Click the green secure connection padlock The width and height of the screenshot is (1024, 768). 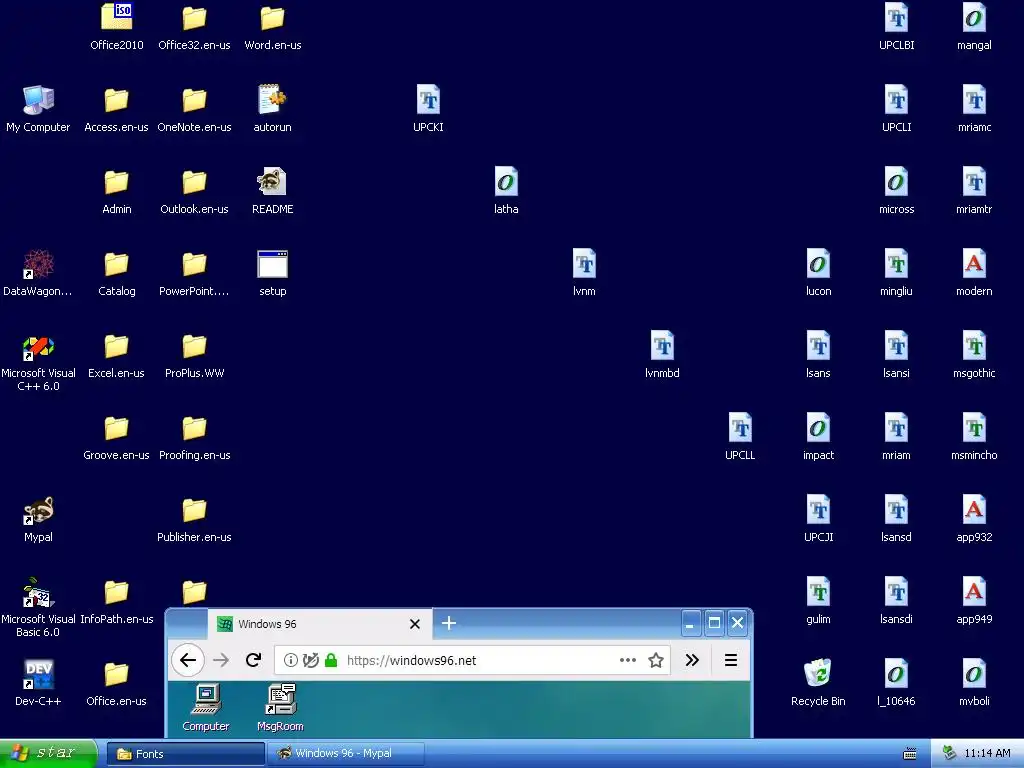[x=331, y=660]
